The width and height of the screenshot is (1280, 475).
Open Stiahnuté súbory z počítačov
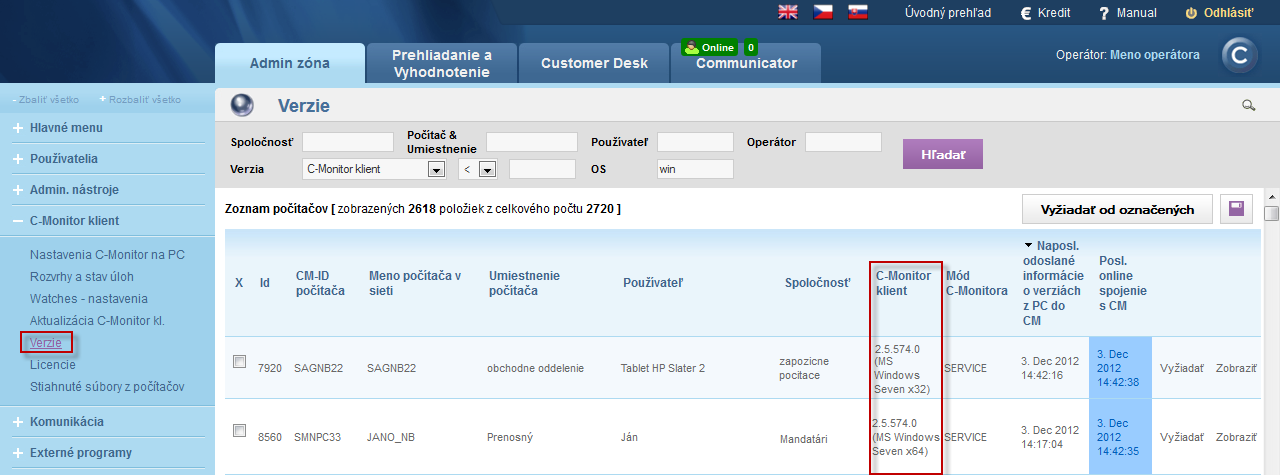point(107,387)
